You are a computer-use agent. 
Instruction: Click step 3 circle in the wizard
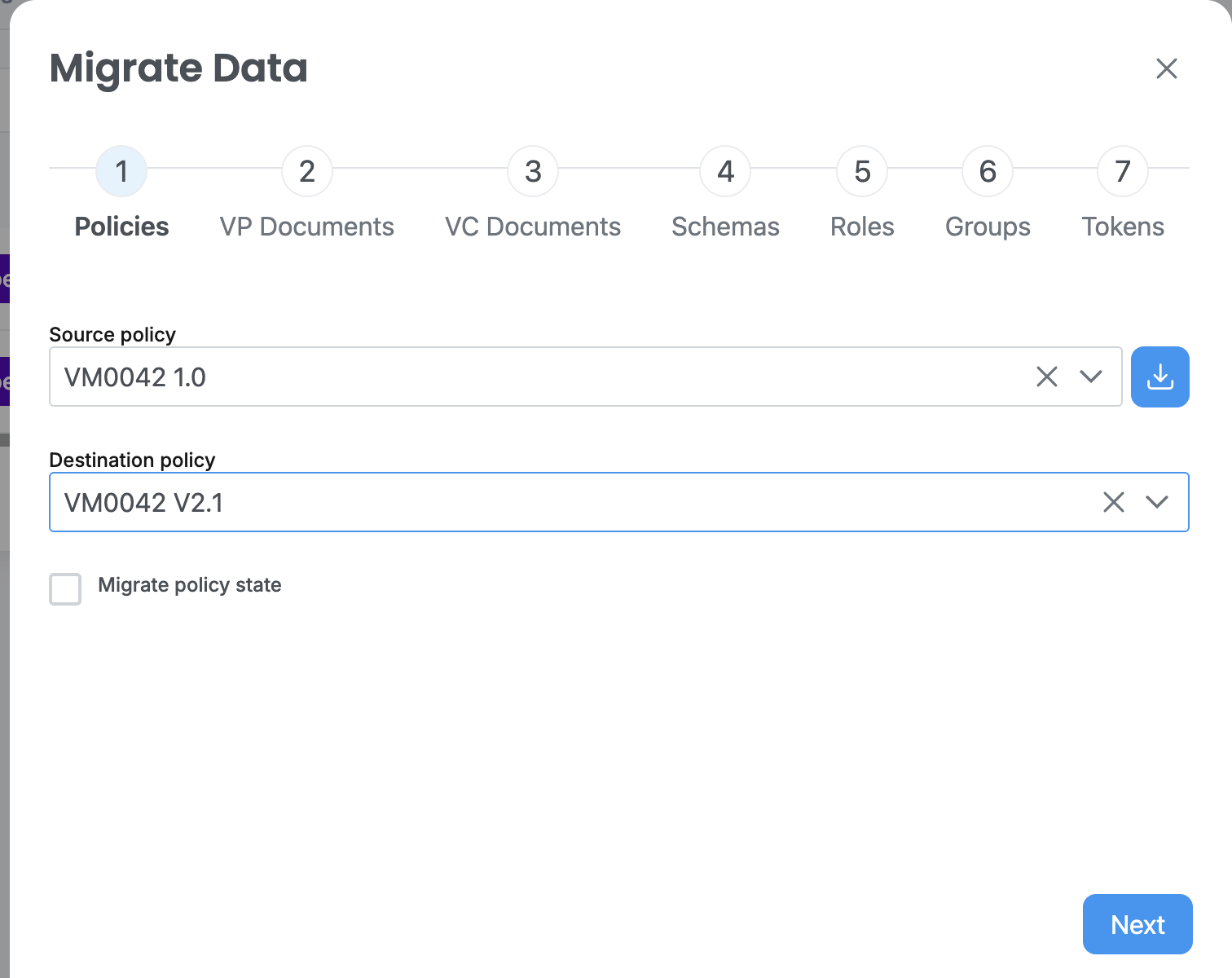533,171
